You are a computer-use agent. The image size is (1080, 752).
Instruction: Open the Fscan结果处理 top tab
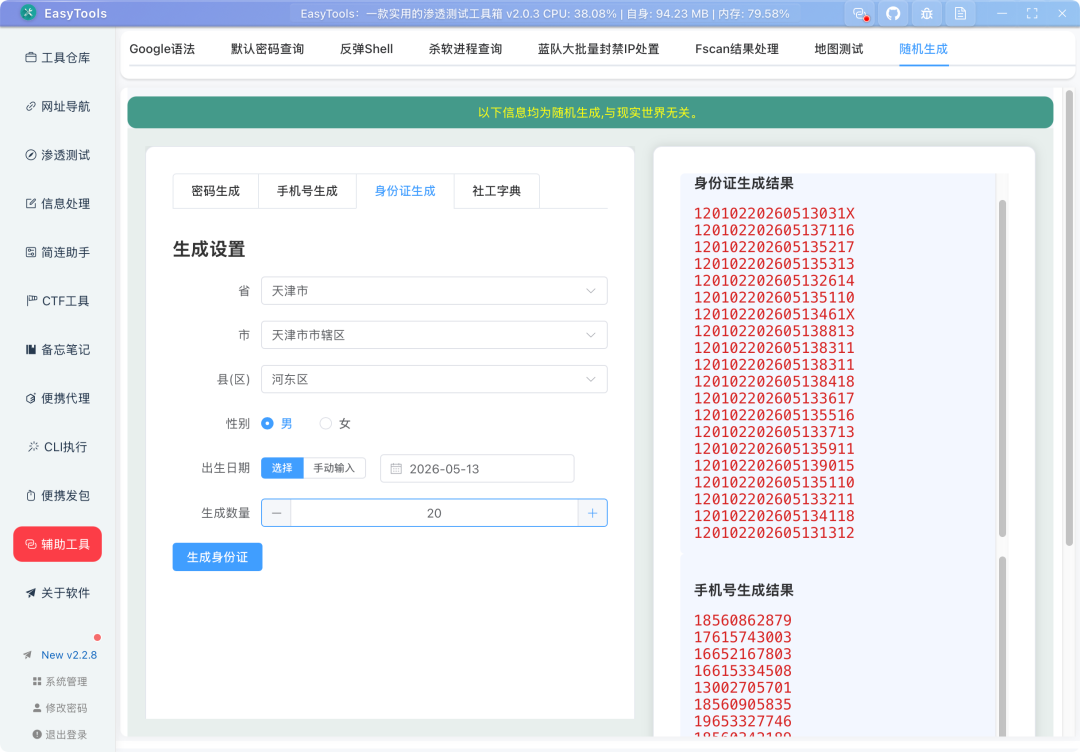737,49
